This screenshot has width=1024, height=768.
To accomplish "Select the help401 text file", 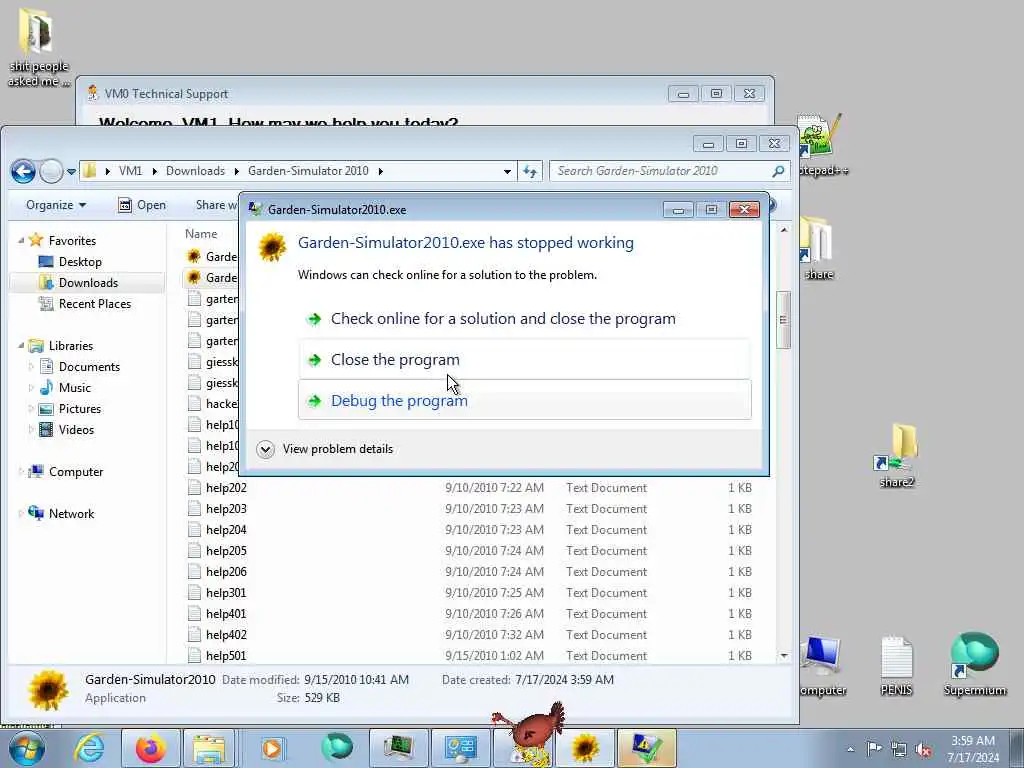I will tap(226, 614).
